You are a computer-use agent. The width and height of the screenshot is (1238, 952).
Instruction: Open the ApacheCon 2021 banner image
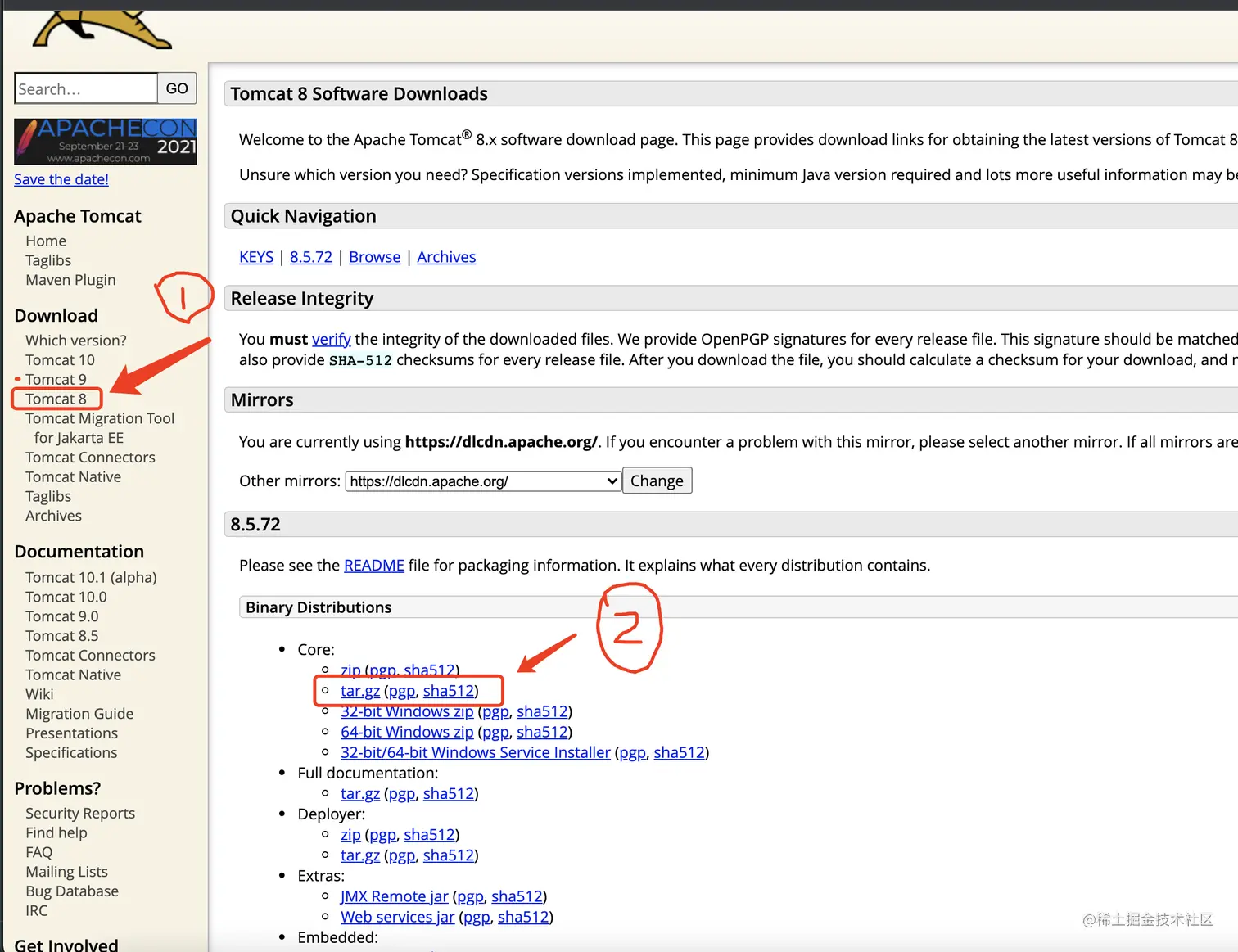tap(106, 142)
